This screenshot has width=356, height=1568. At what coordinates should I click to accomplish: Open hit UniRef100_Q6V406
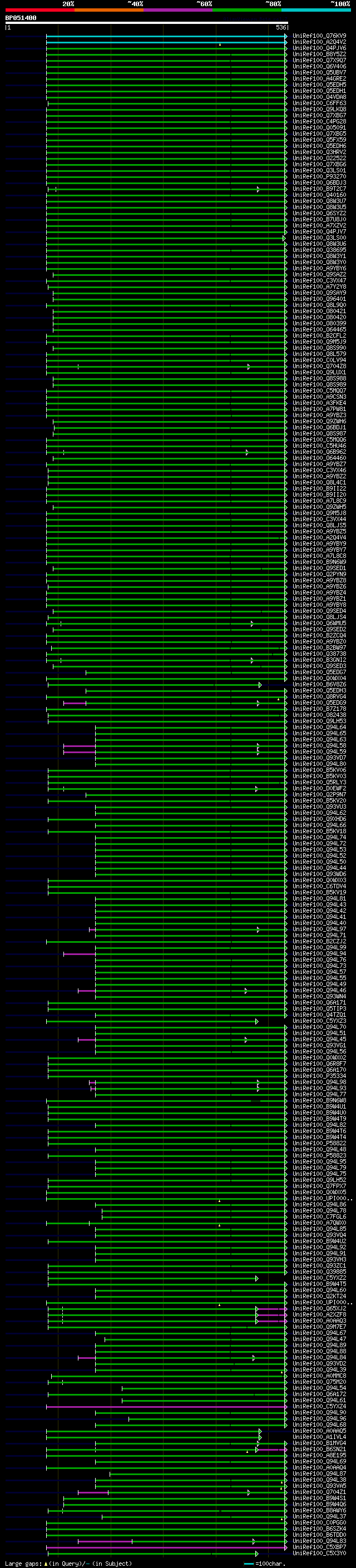click(319, 66)
